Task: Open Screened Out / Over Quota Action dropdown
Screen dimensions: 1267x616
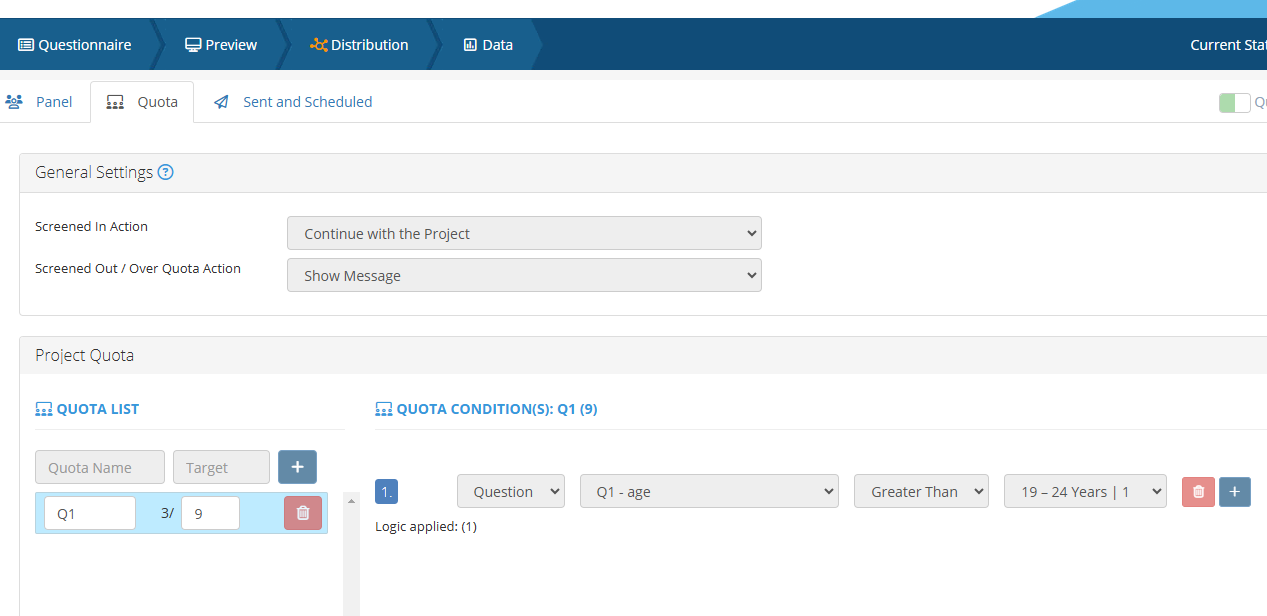Action: coord(524,276)
